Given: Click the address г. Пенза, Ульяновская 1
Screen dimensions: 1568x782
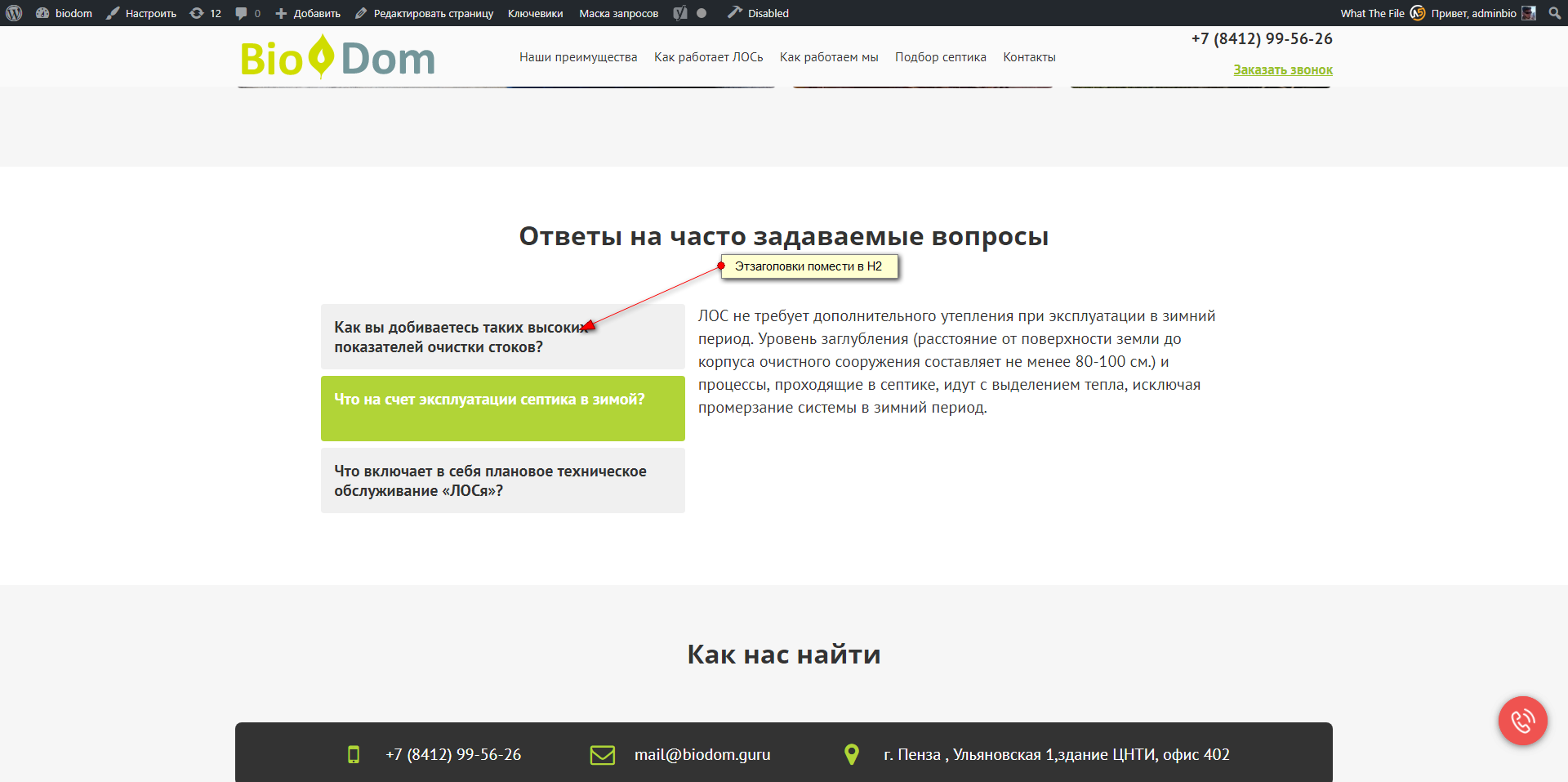Looking at the screenshot, I should tap(1057, 754).
